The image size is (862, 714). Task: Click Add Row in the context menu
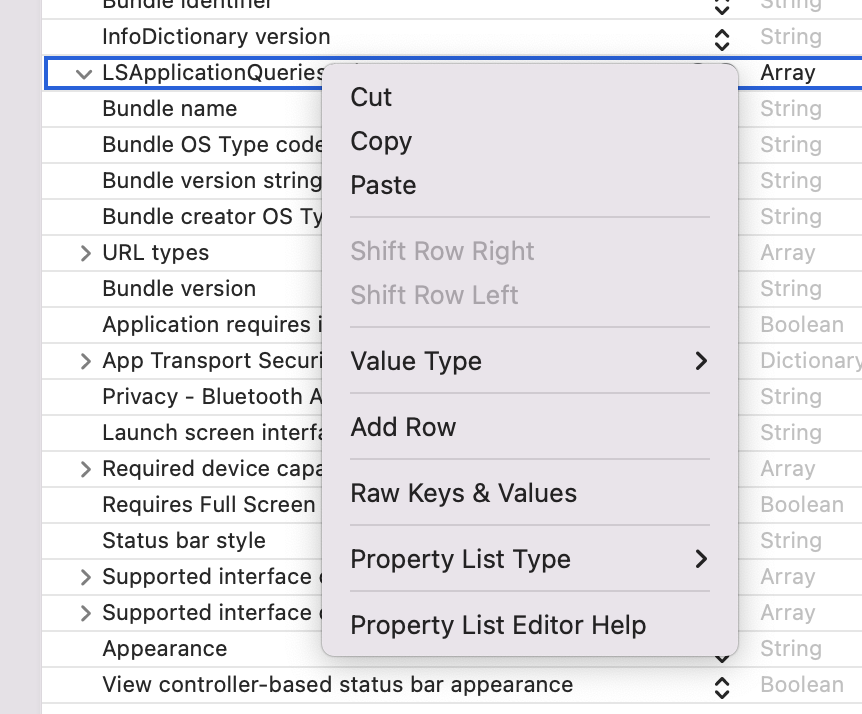[403, 427]
